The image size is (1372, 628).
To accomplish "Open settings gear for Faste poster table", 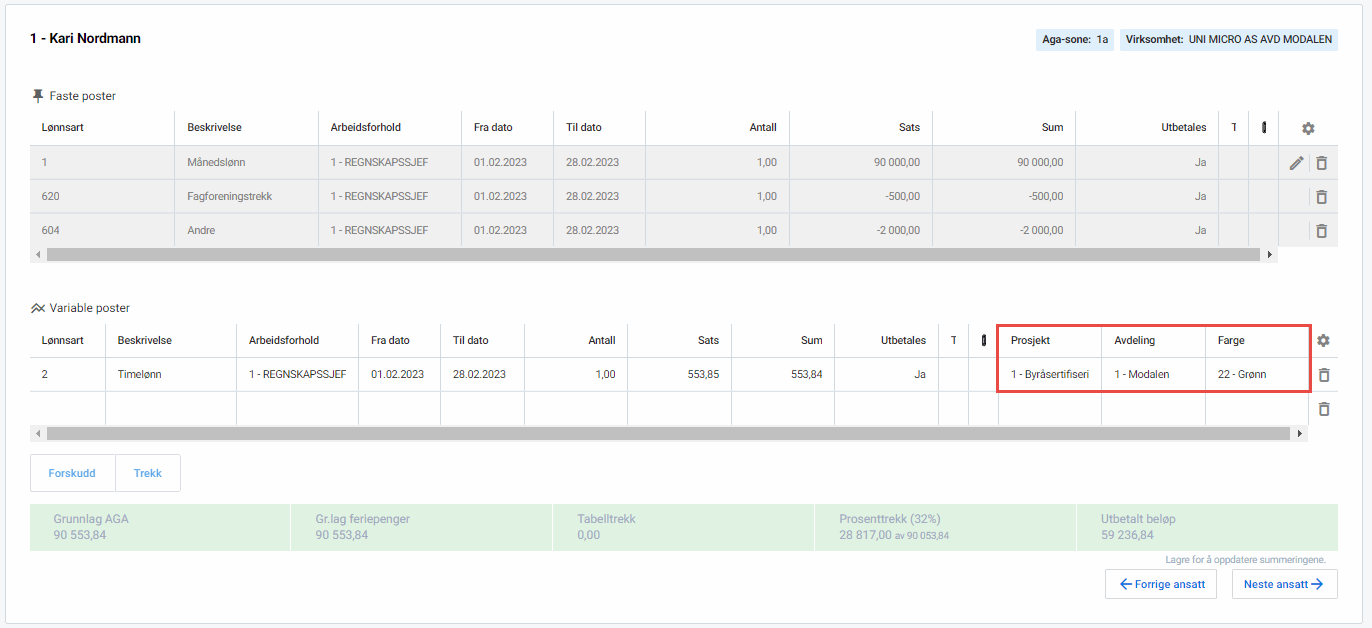I will (x=1307, y=128).
